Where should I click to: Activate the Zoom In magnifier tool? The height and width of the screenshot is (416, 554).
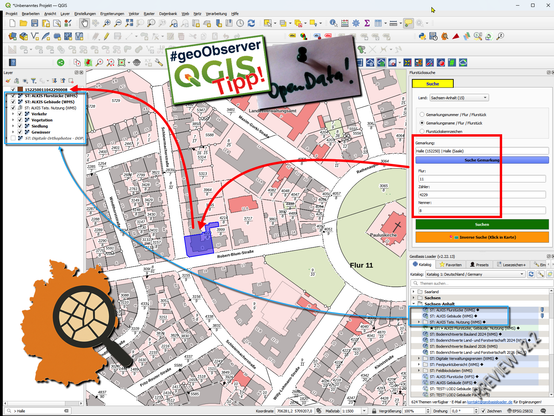[107, 23]
